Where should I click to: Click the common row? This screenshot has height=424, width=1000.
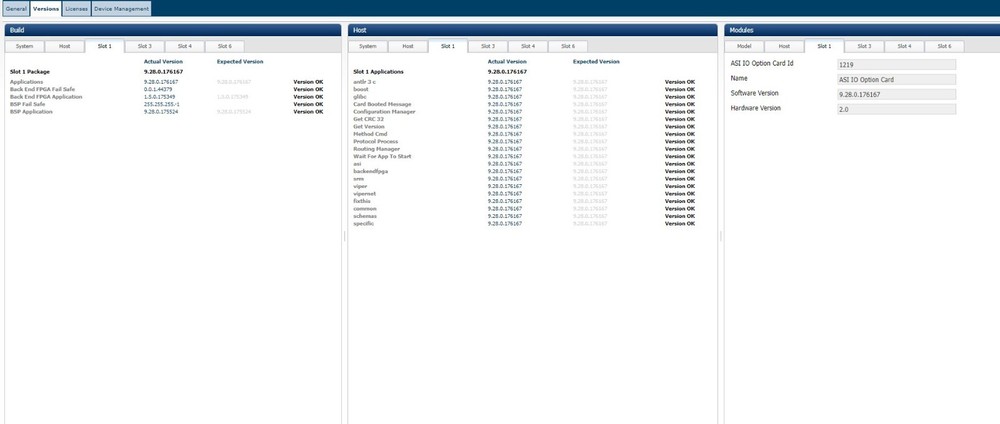[524, 208]
